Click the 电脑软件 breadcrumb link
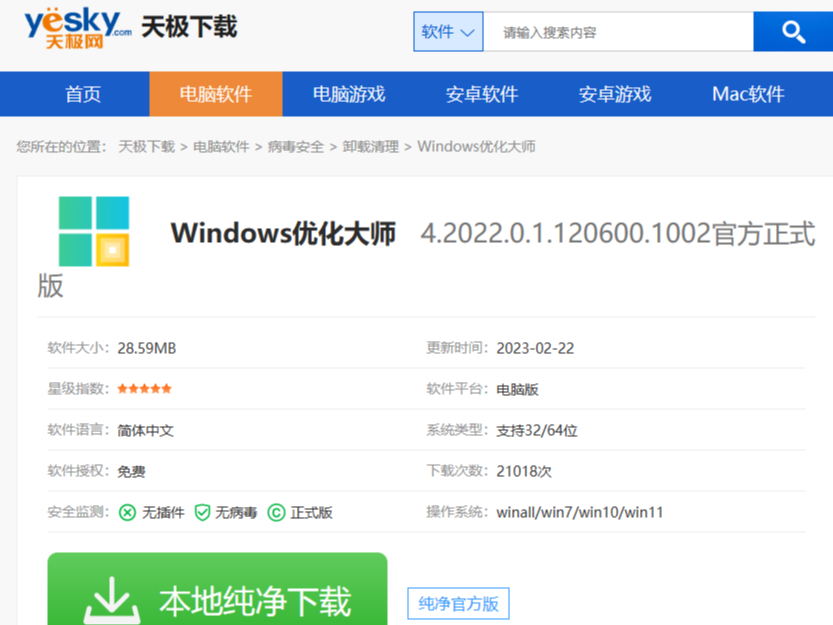 (221, 147)
